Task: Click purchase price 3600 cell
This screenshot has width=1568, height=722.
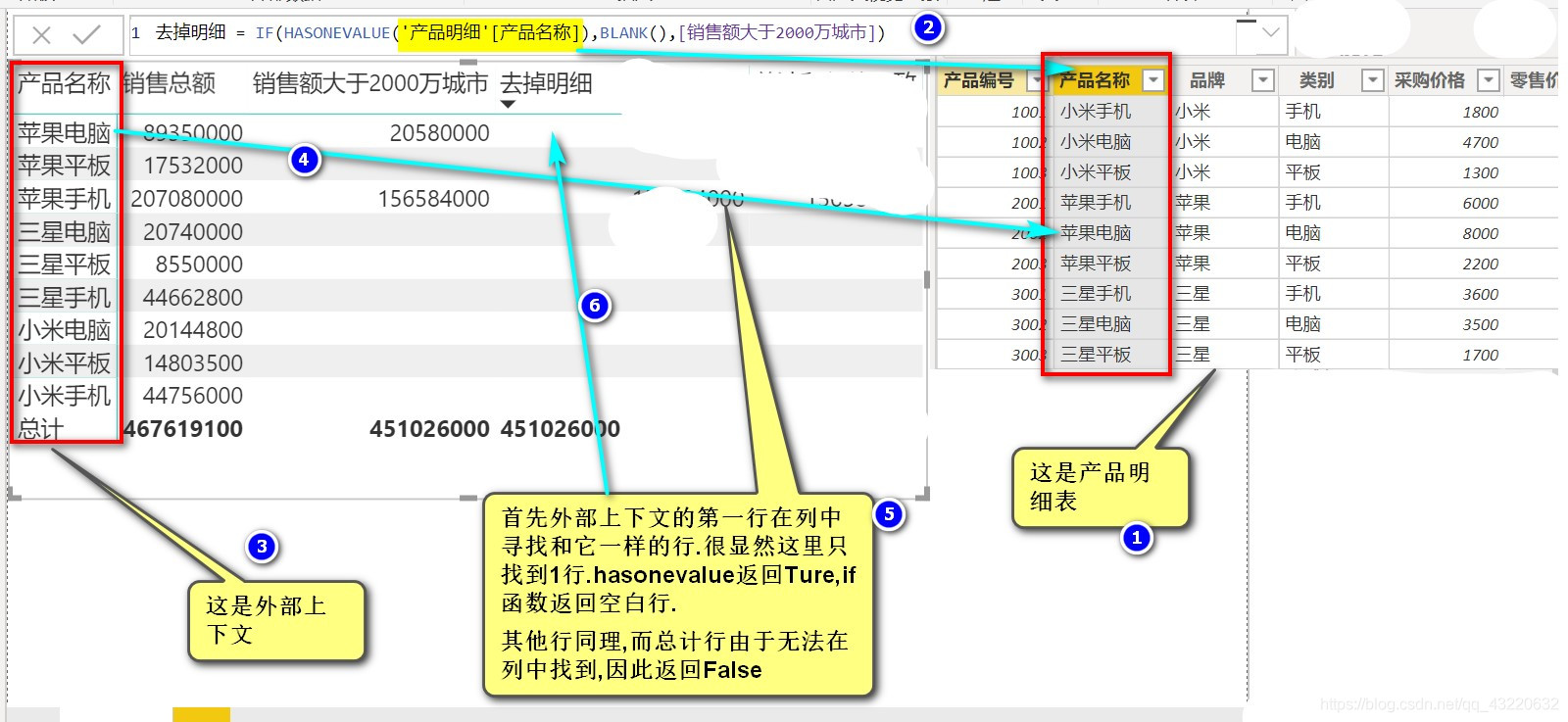Action: (x=1480, y=294)
